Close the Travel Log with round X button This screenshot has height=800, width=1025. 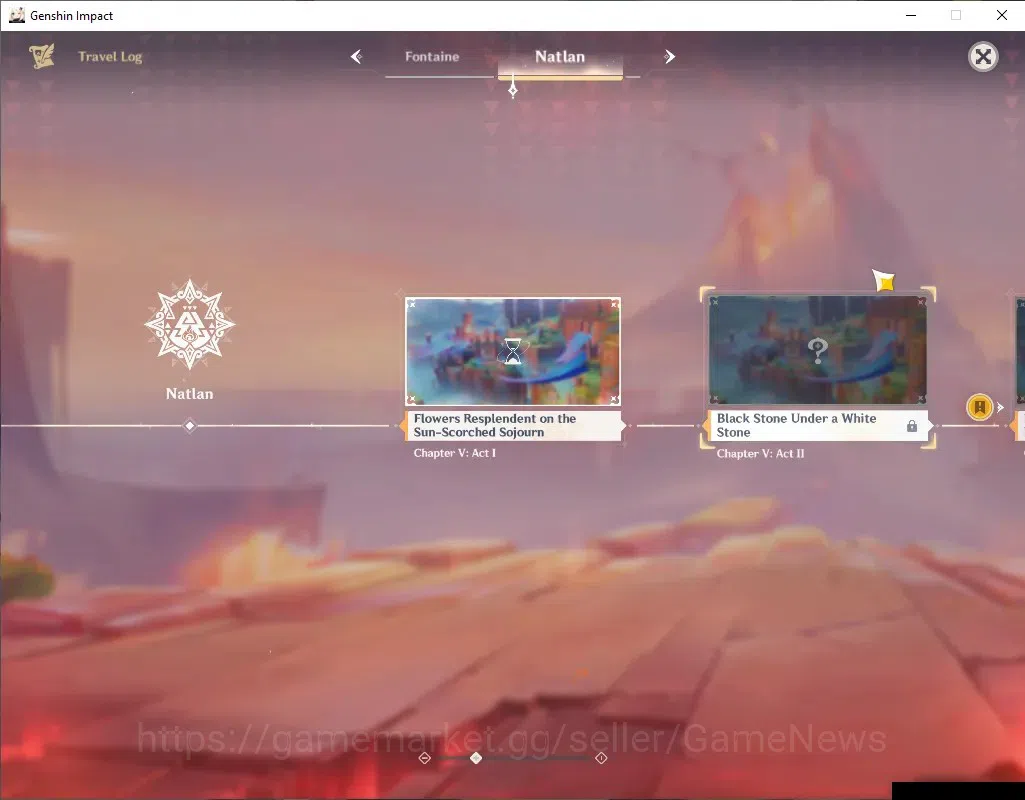983,57
